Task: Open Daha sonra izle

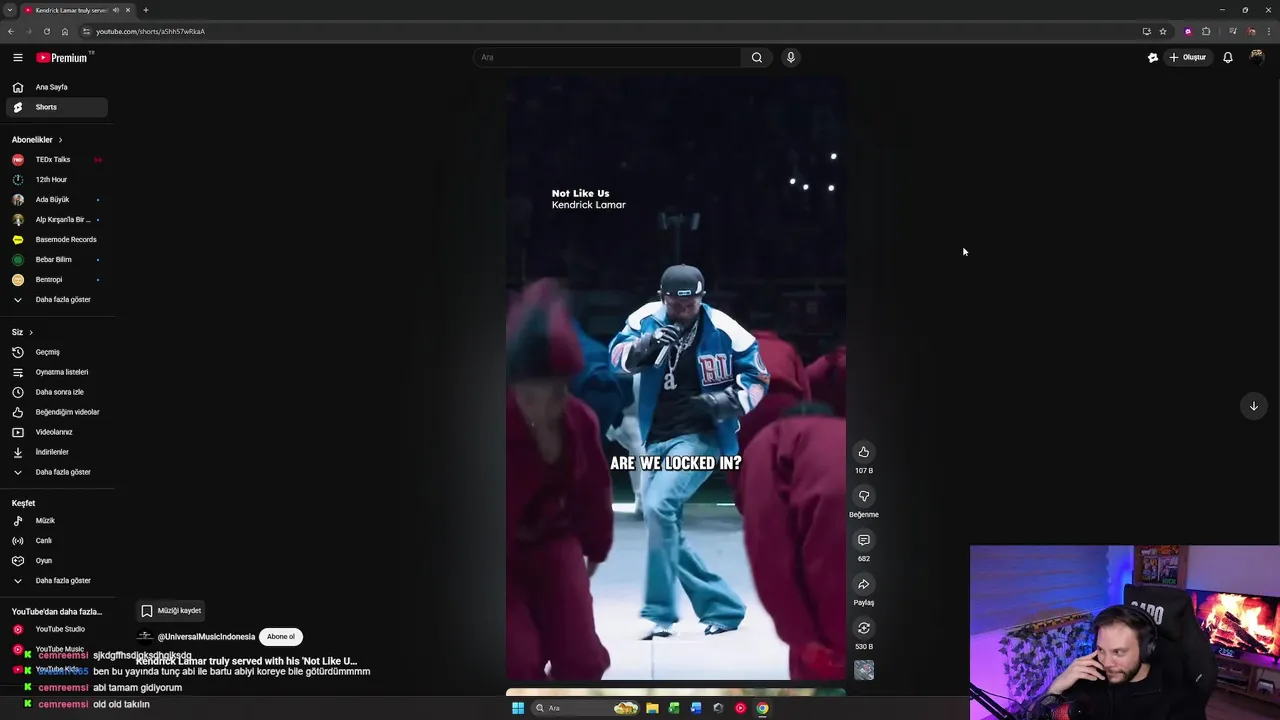Action: pyautogui.click(x=56, y=392)
